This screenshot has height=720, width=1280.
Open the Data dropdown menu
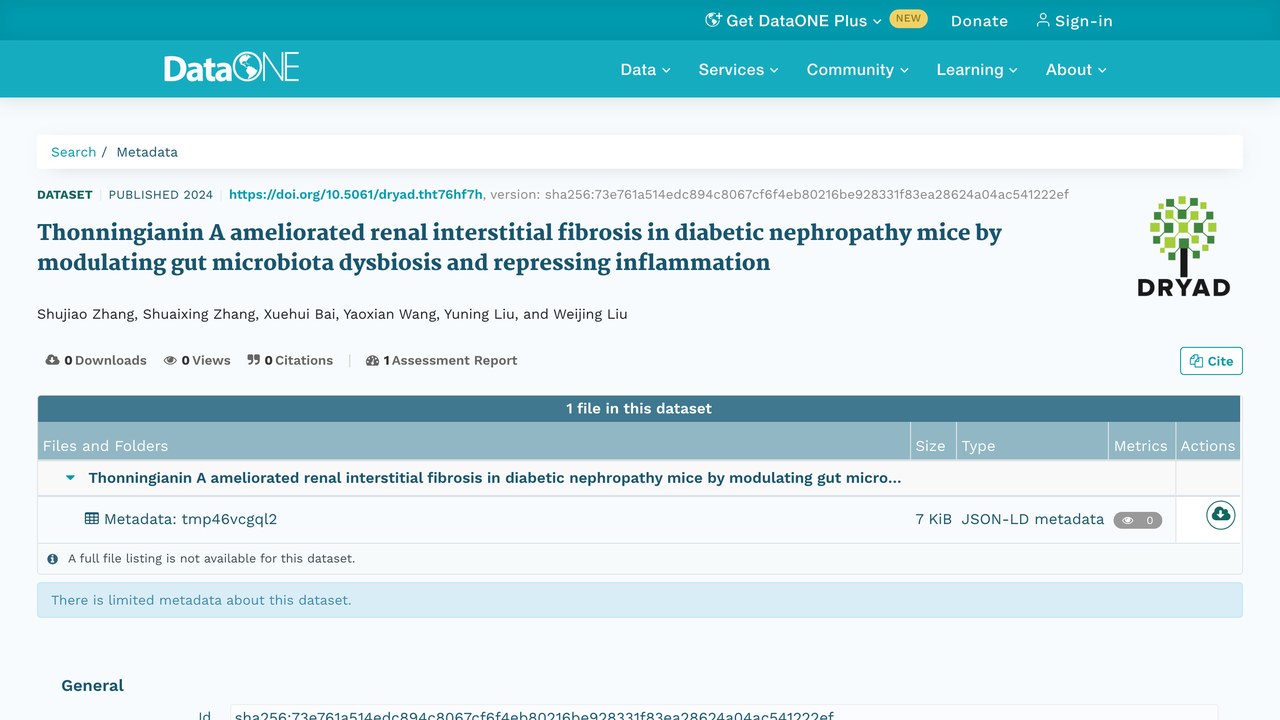645,69
